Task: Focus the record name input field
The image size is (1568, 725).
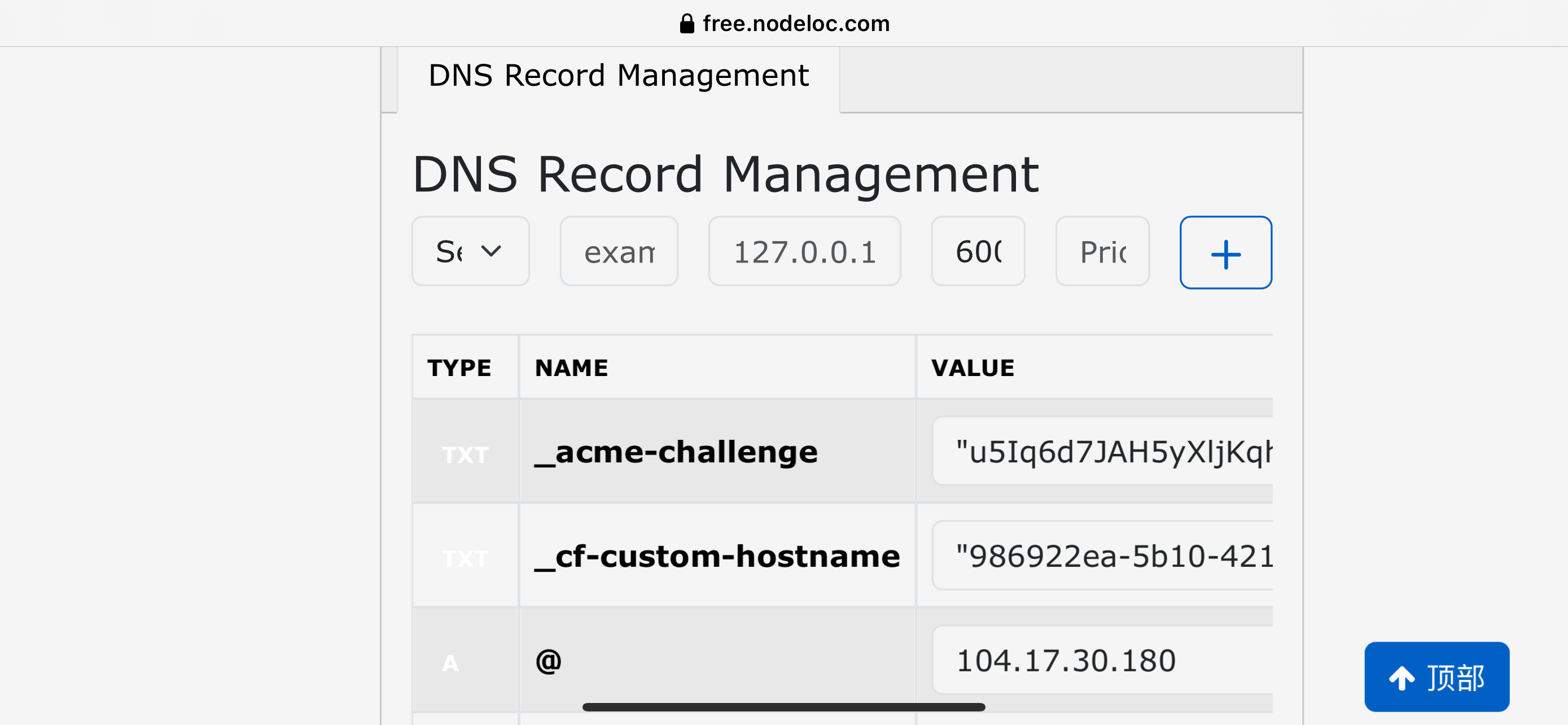Action: pos(619,251)
